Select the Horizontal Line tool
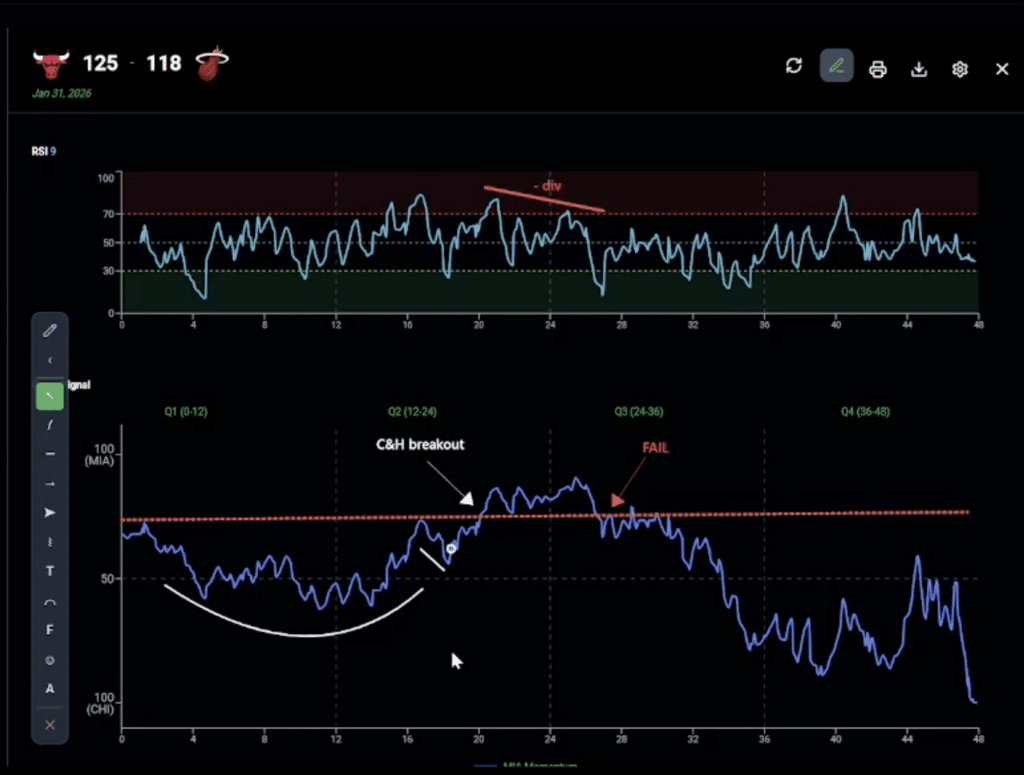The image size is (1024, 775). [x=50, y=454]
